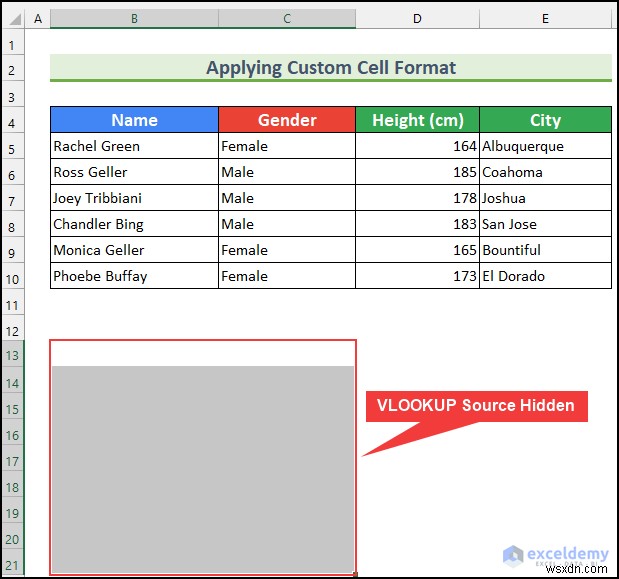Select the height value 165

tap(418, 250)
